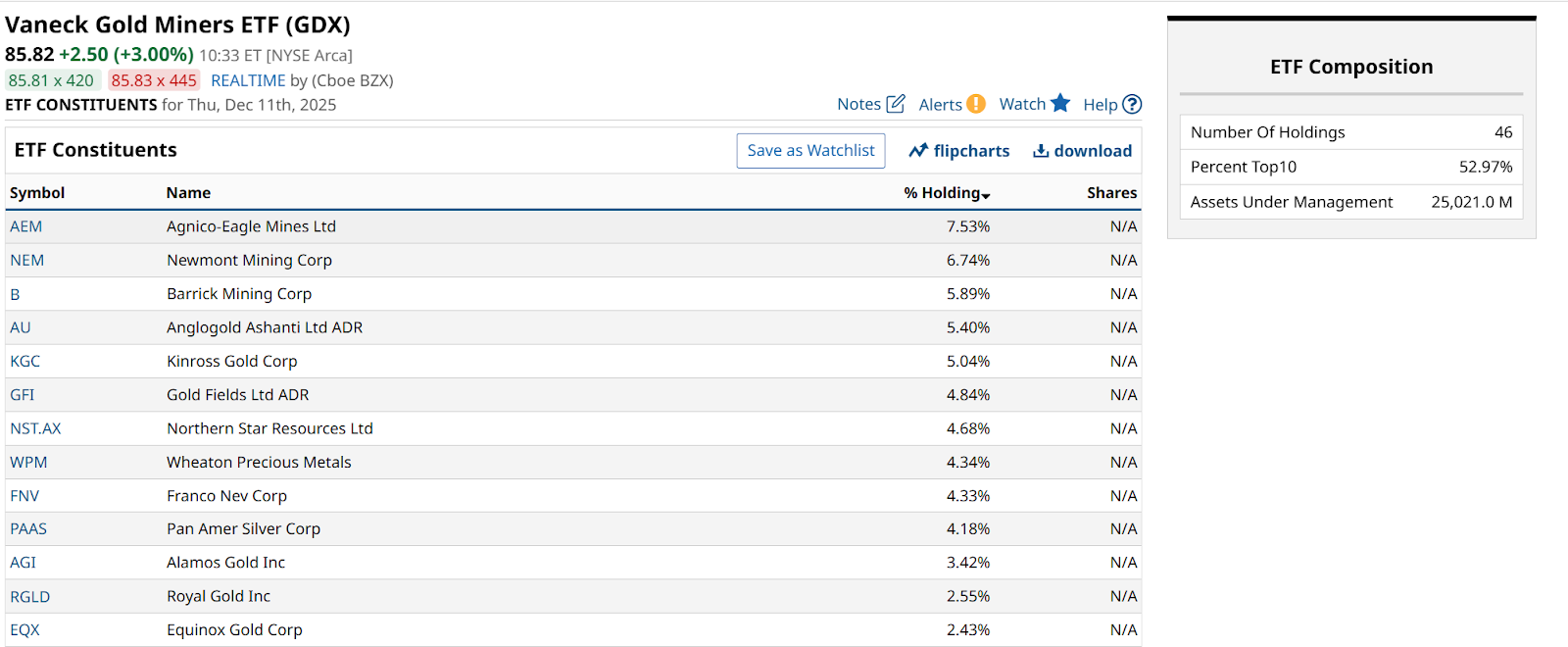Click the Help question mark icon
Image resolution: width=1568 pixels, height=647 pixels.
[x=1132, y=104]
